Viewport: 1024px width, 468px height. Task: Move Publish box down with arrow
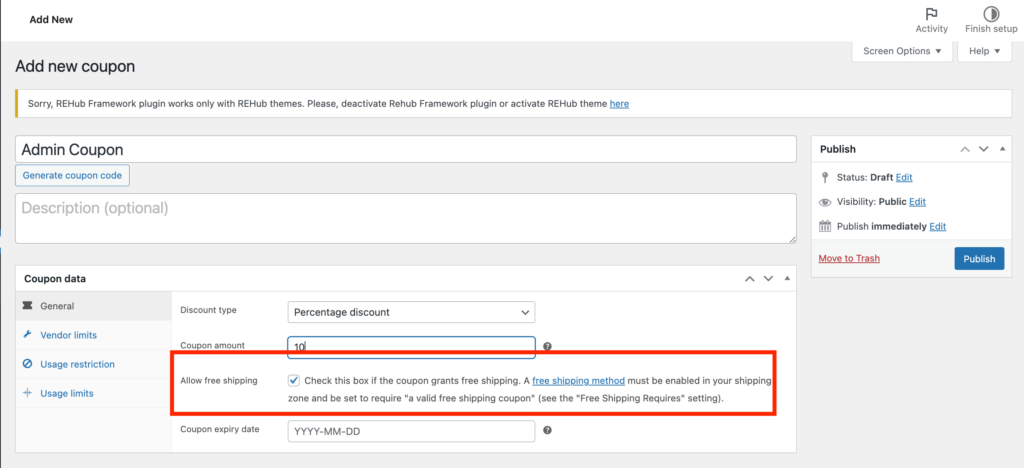click(984, 149)
